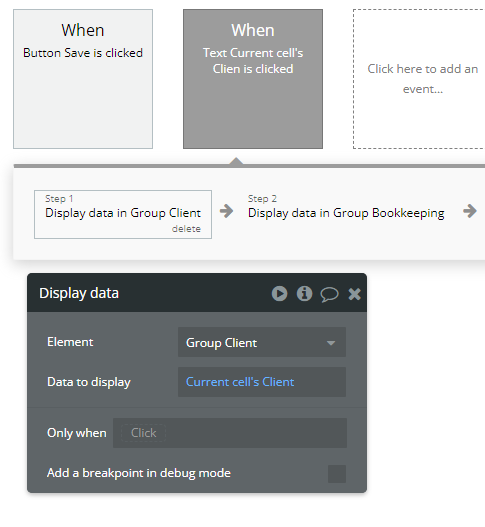485x527 pixels.
Task: Click the arrow after Step 2
Action: 470,211
